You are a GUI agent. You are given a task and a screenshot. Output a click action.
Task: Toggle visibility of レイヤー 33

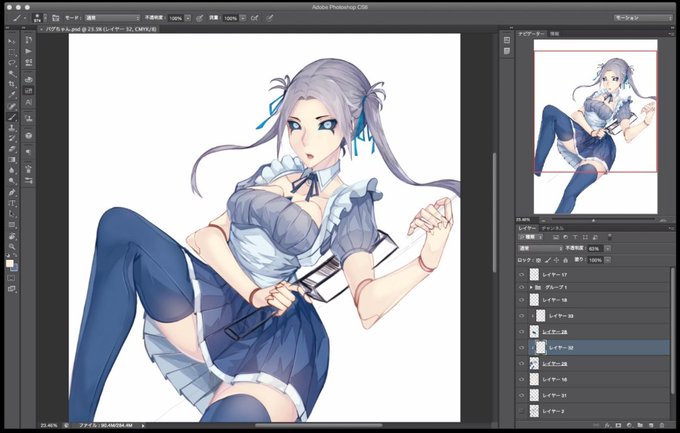[x=522, y=316]
